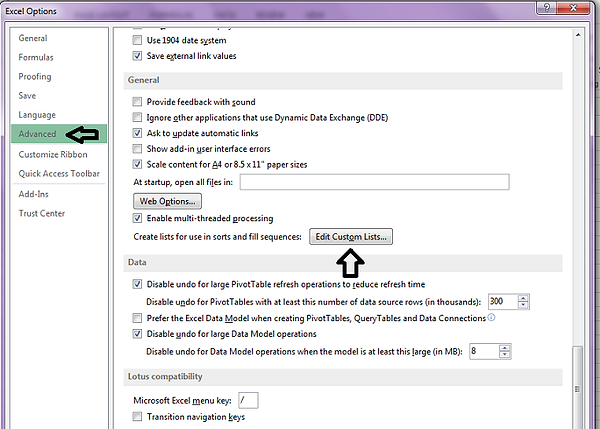Viewport: 600px width, 429px height.
Task: Decrease PivotTable data source rows value
Action: 523,305
